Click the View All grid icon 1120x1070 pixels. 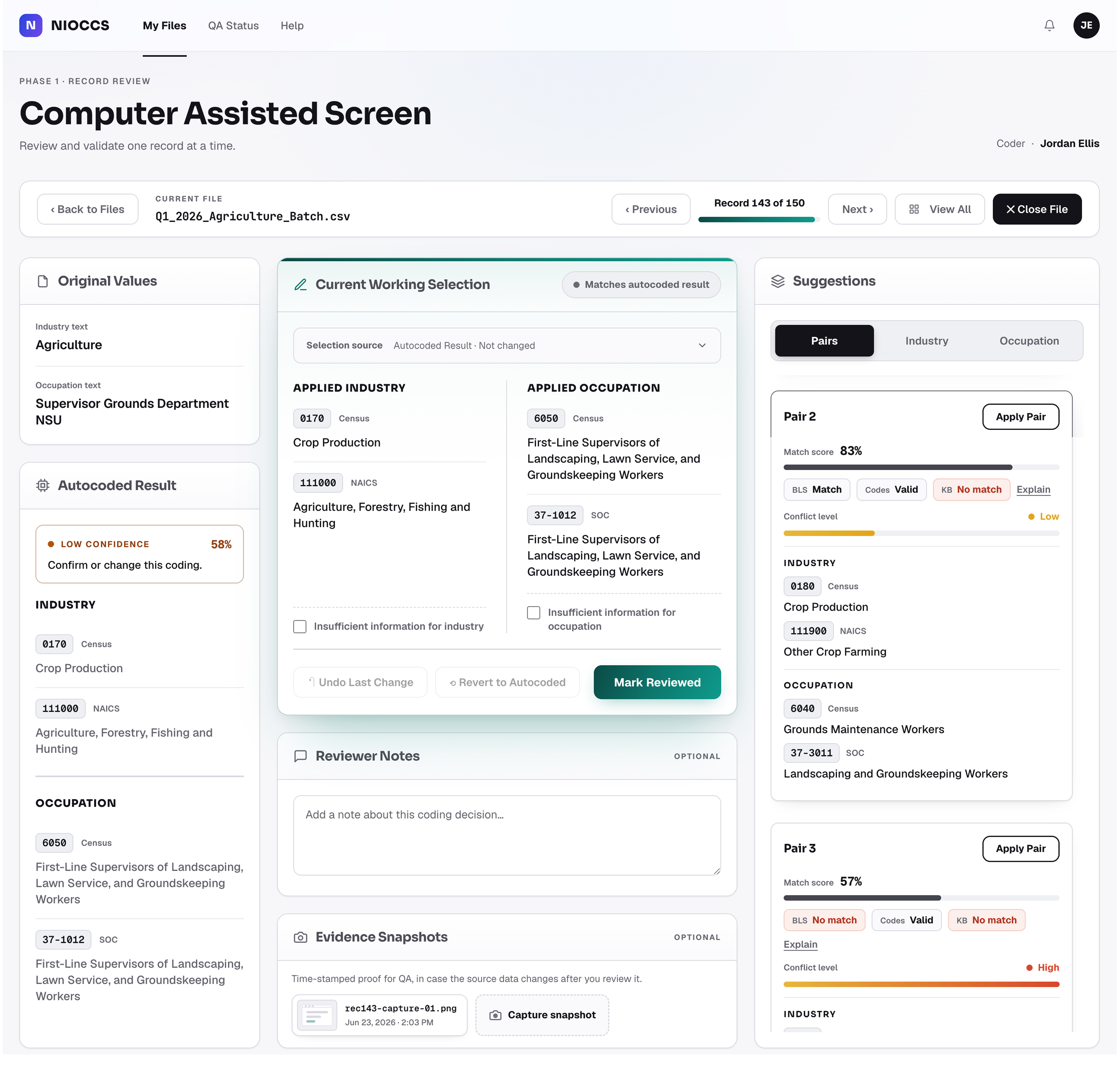click(913, 209)
